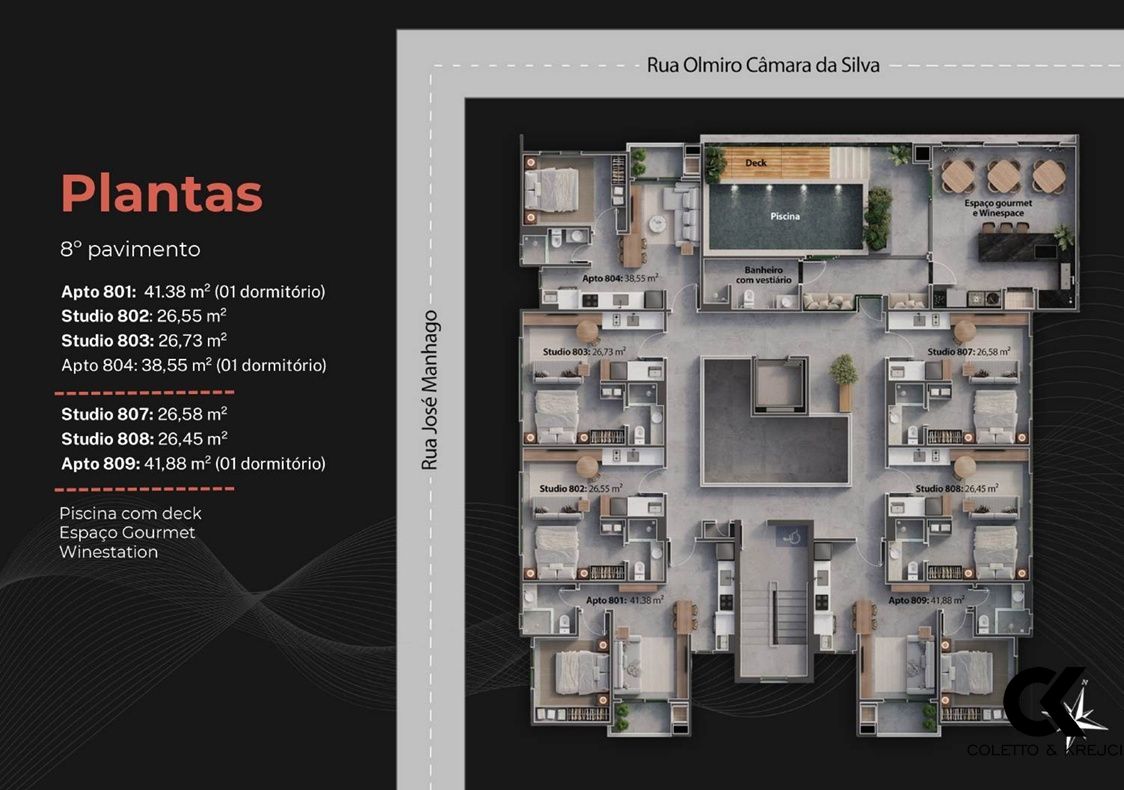Open the Studio 808 area listing
This screenshot has height=790, width=1124.
tap(143, 438)
